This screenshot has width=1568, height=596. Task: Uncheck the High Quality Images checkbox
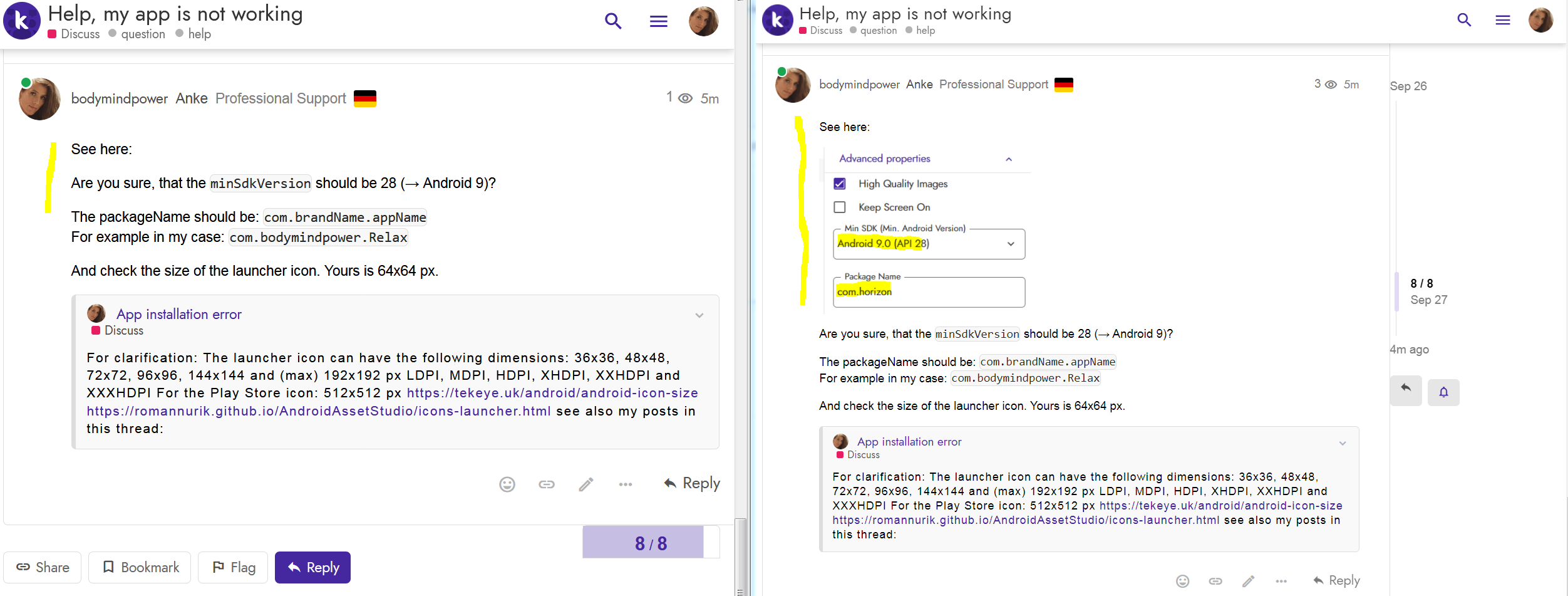coord(840,184)
